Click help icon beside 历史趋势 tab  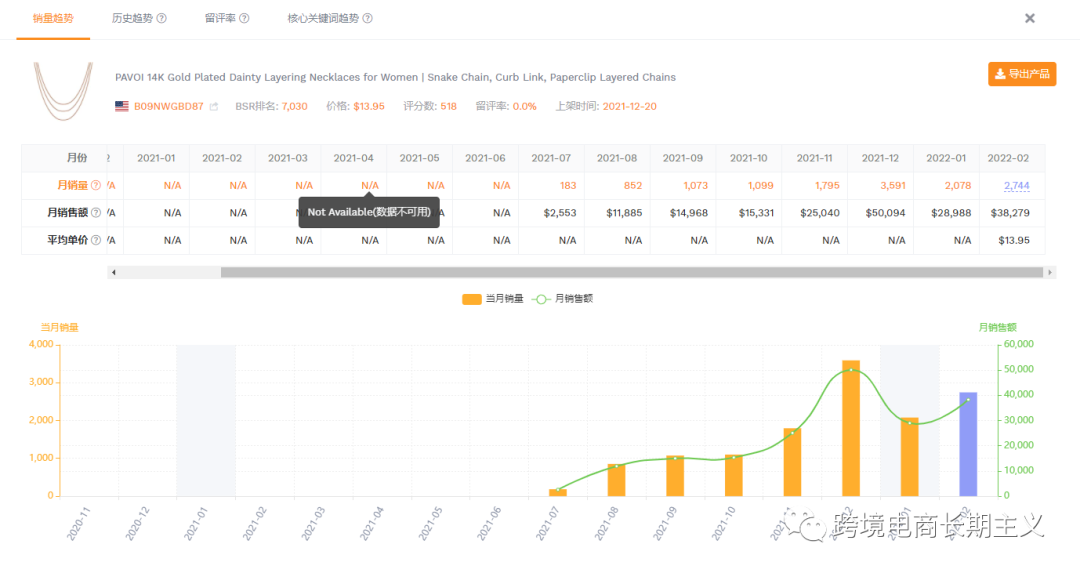[162, 19]
